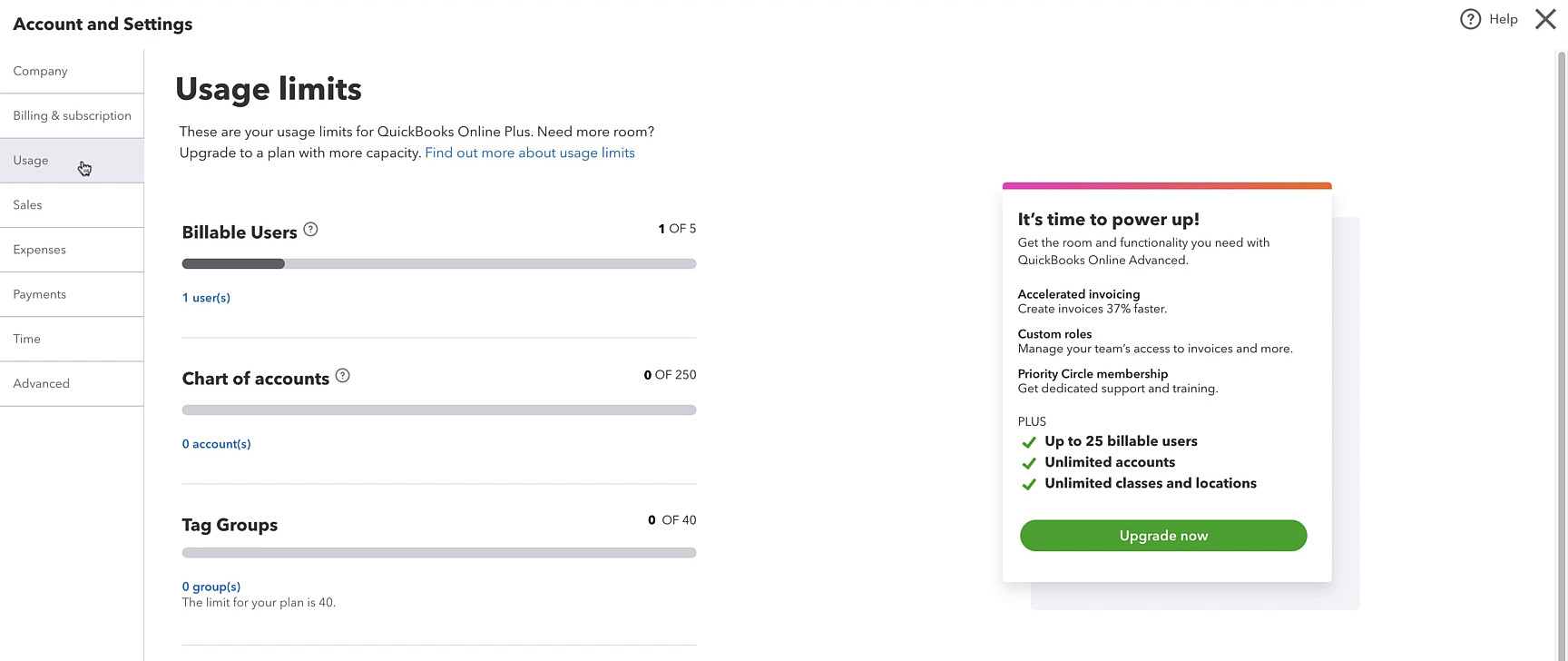Screen dimensions: 1568x661
Task: Go to the Sales settings tab
Action: (72, 204)
